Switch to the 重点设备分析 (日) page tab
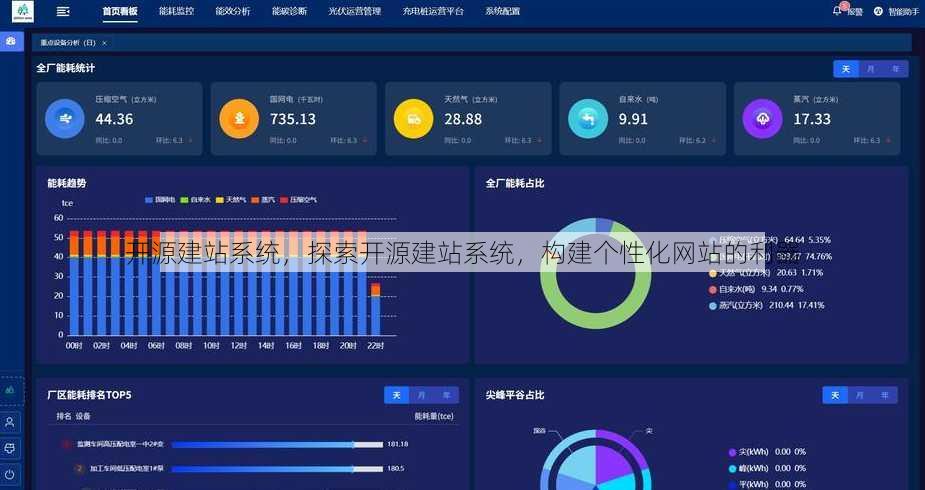This screenshot has height=490, width=925. [68, 43]
